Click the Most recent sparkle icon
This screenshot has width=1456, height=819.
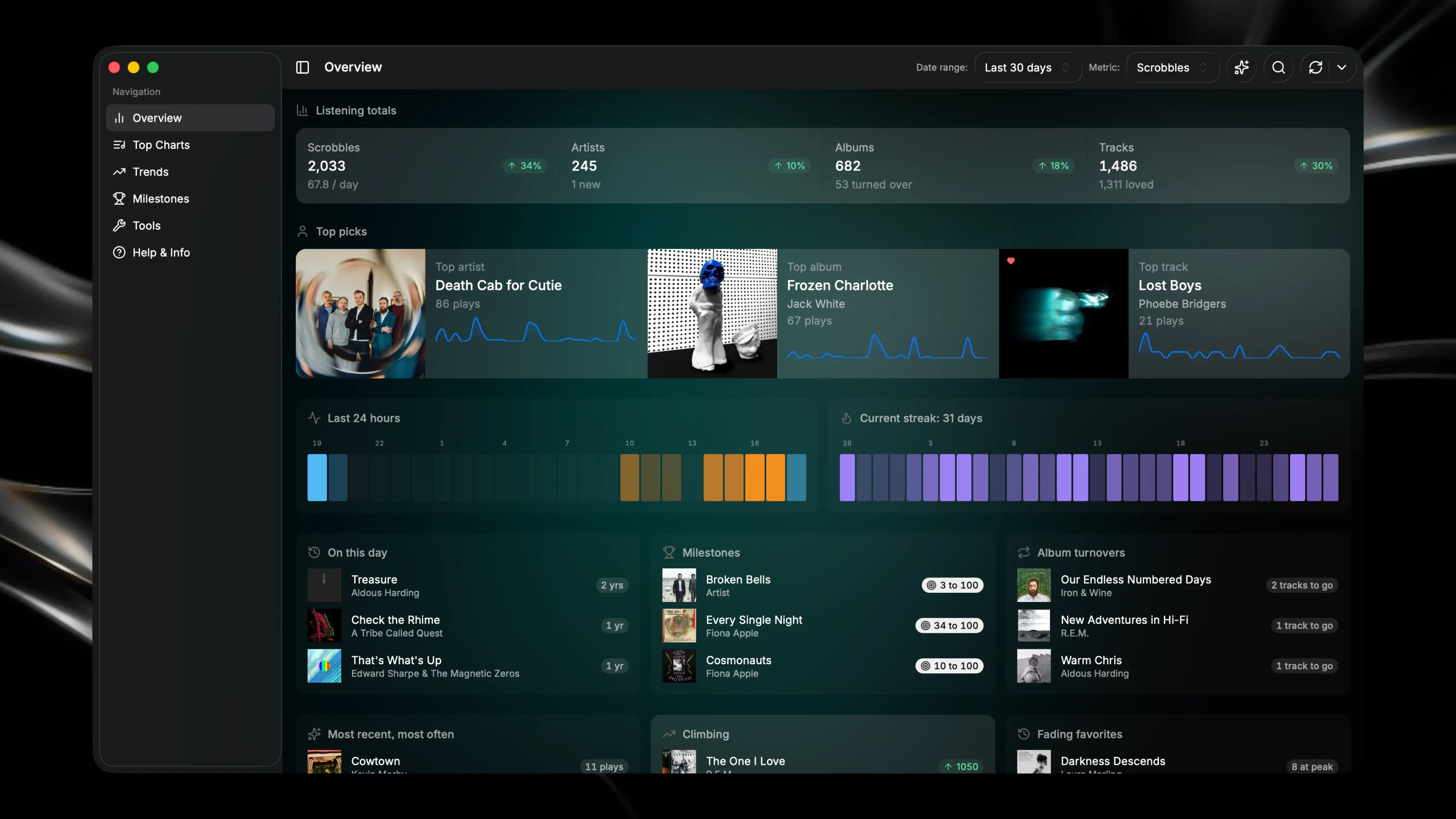(x=314, y=733)
